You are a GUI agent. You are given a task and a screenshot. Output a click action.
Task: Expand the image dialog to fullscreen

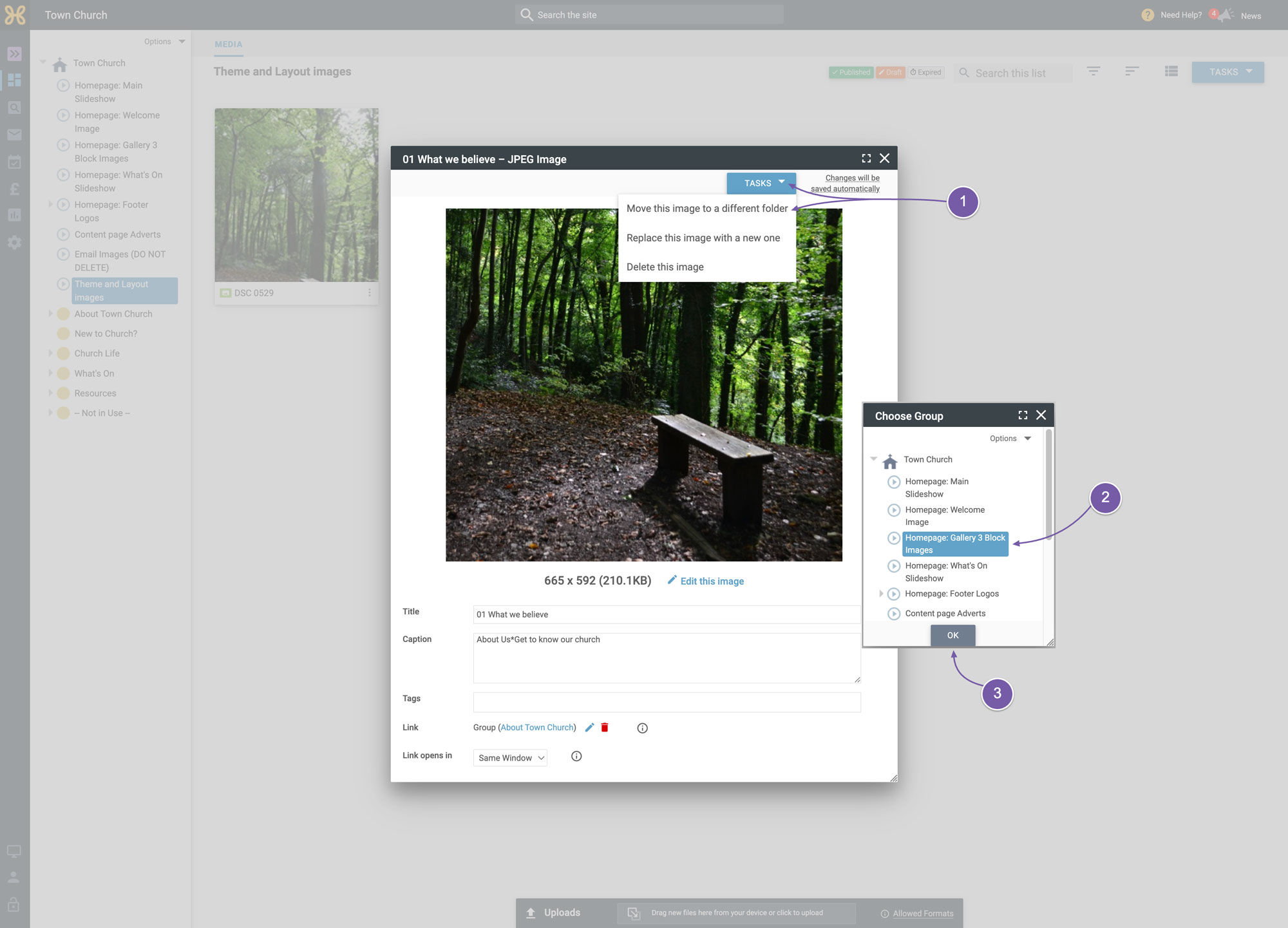[866, 158]
